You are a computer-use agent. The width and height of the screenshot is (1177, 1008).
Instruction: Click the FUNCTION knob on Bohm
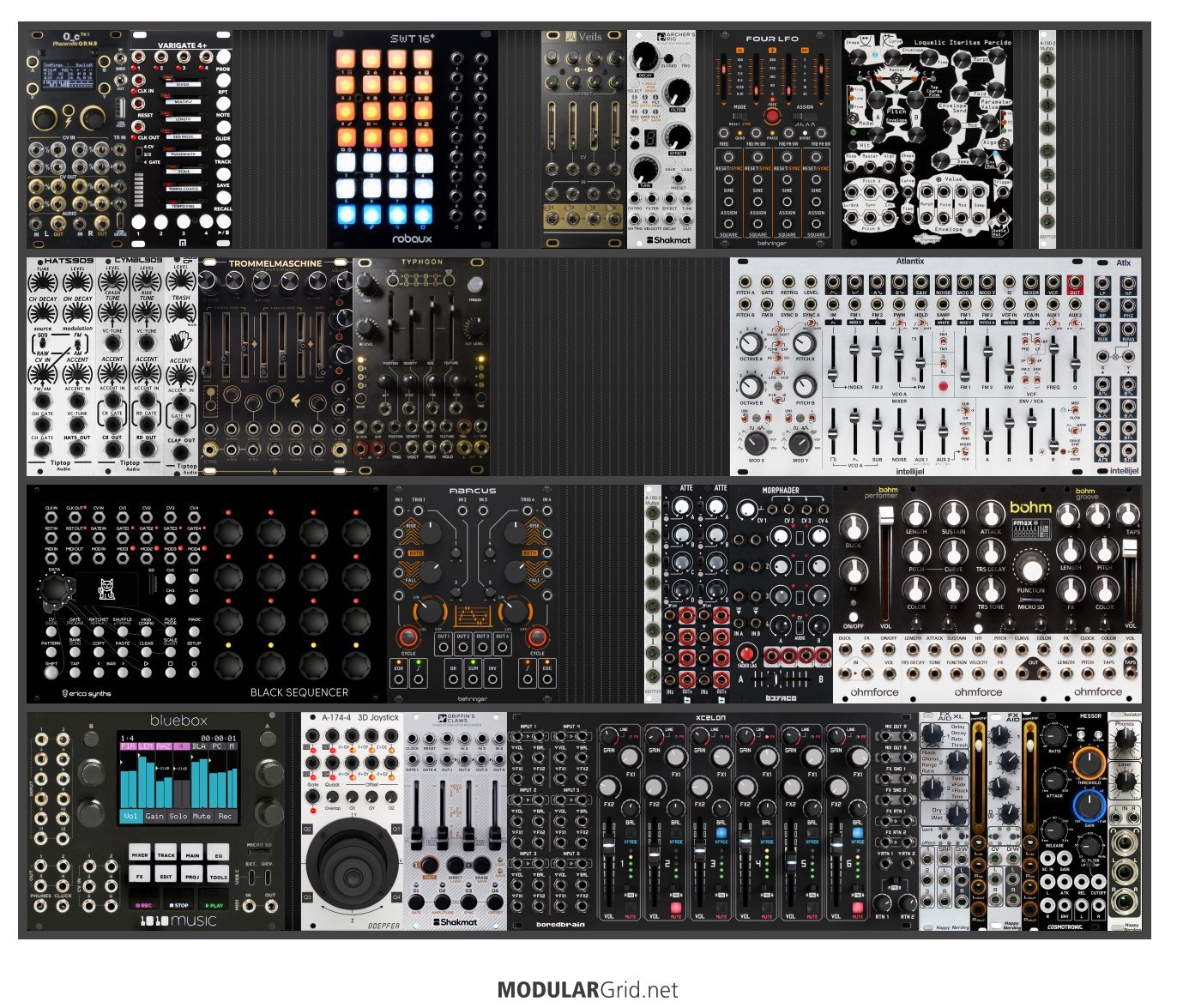(x=1031, y=570)
